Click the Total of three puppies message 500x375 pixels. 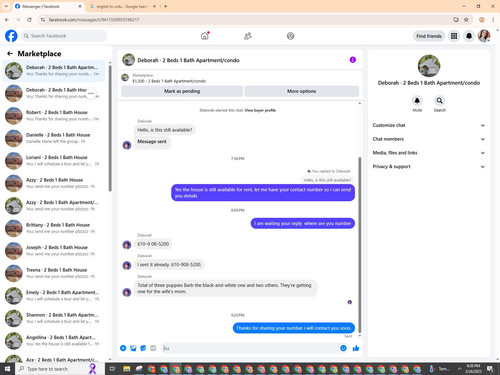(x=226, y=288)
